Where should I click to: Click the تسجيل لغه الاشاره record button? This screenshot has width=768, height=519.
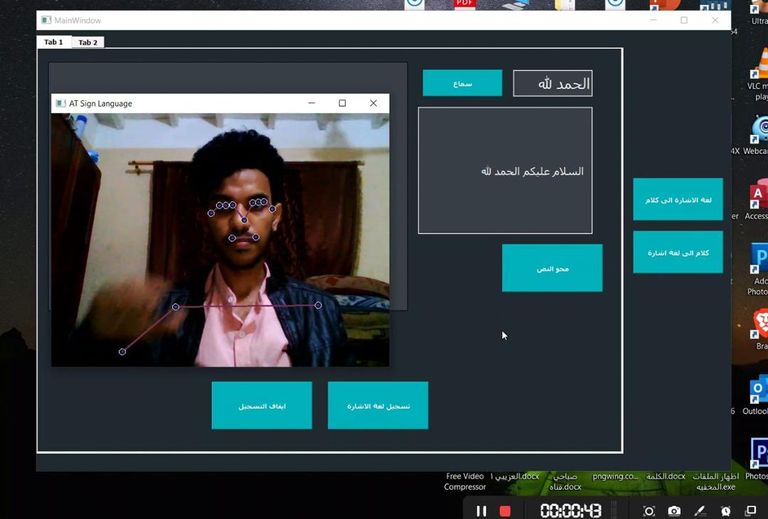378,405
